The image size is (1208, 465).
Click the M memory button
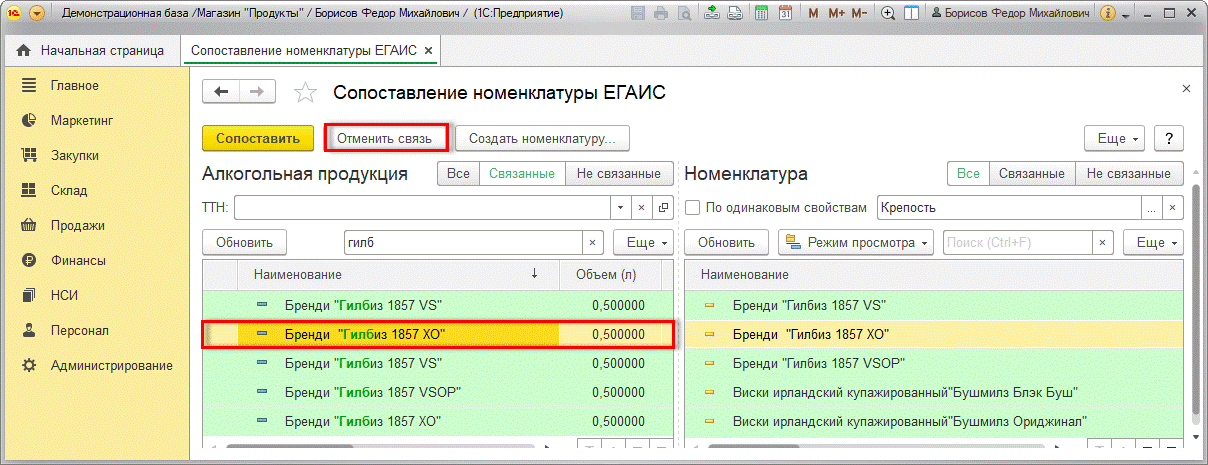(812, 14)
